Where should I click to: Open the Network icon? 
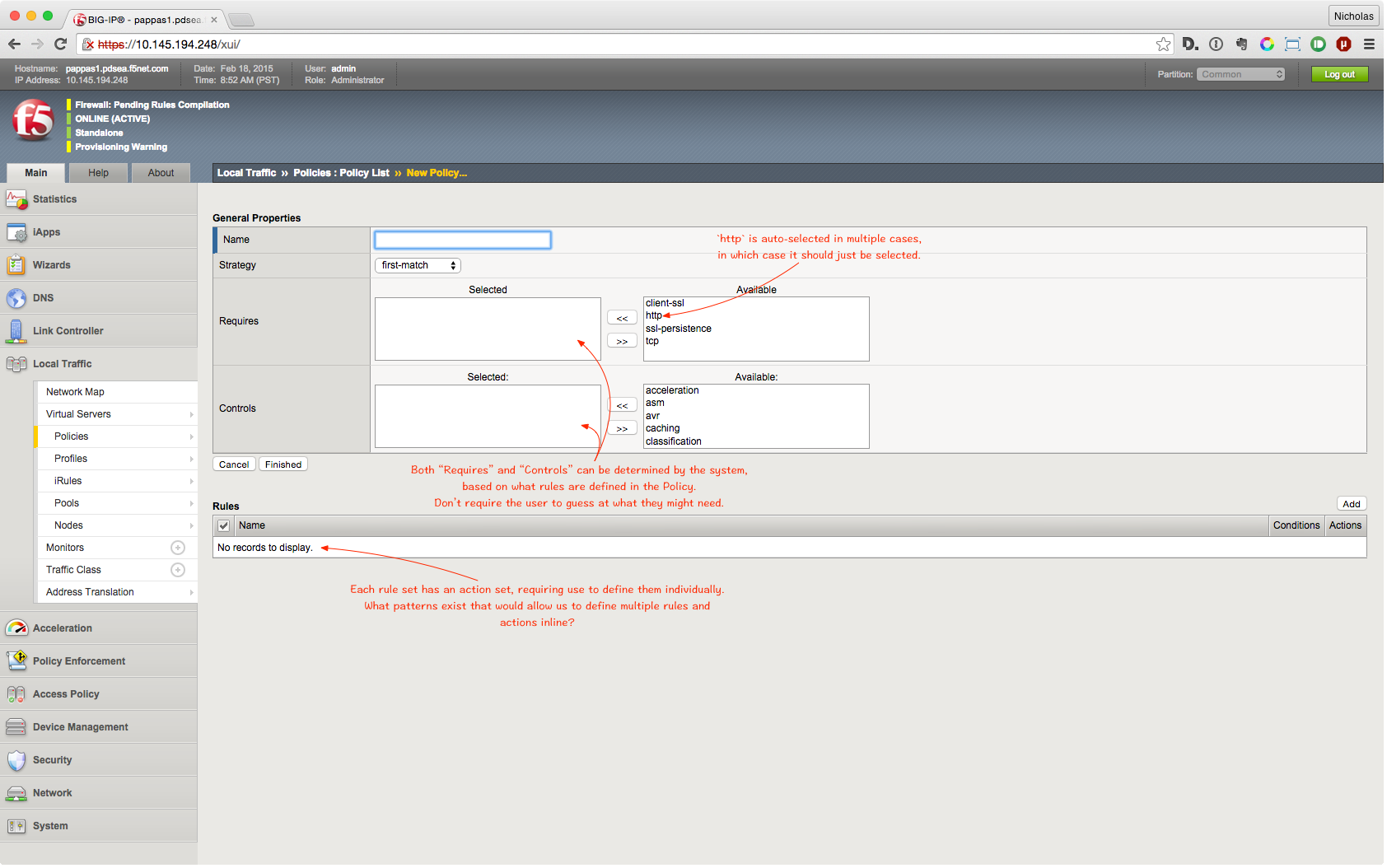coord(16,793)
